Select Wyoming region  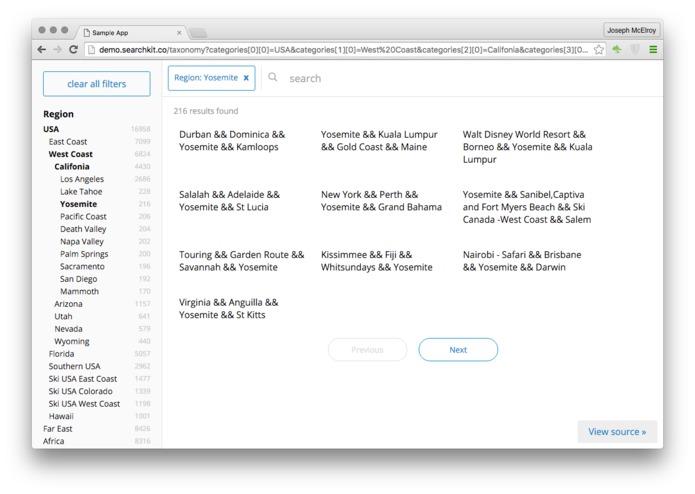point(72,341)
